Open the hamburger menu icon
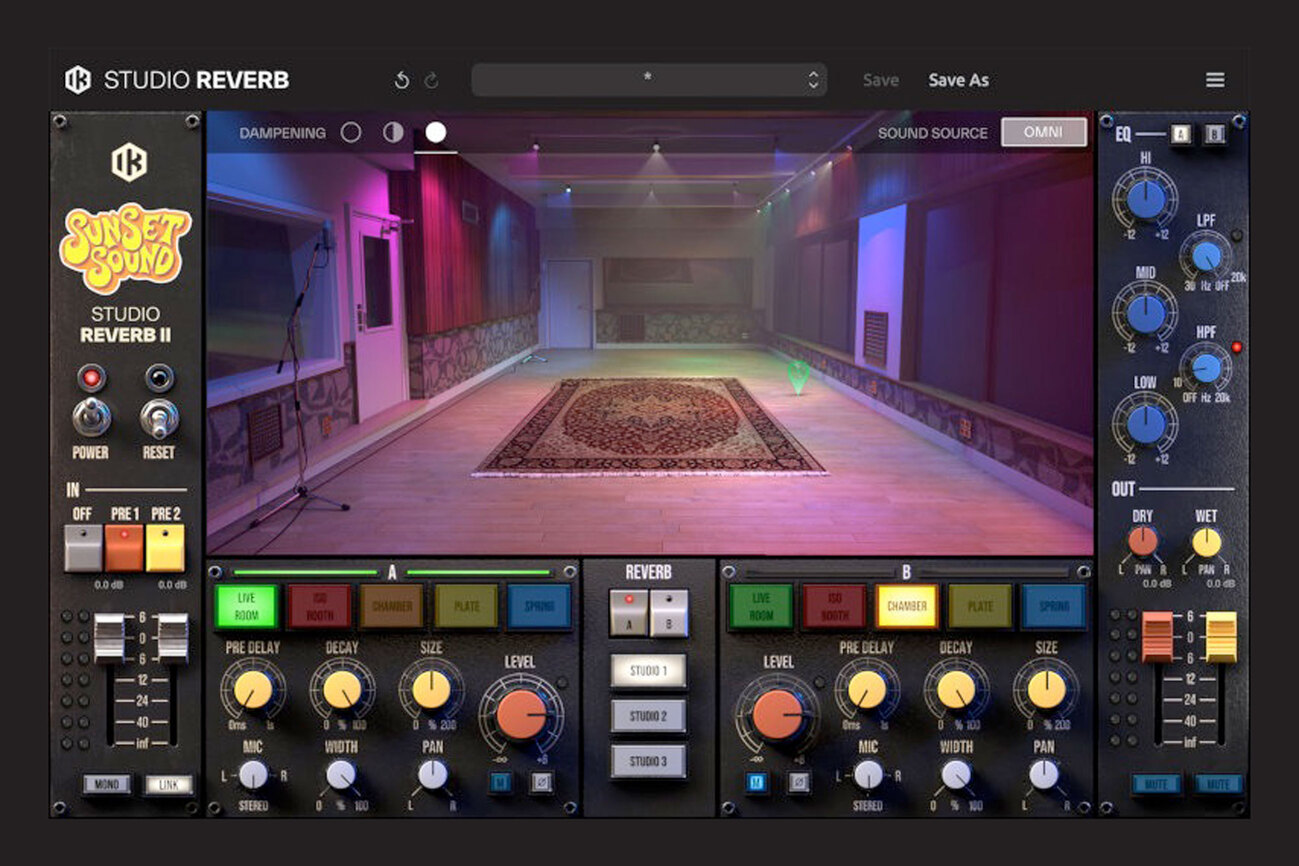Screen dimensions: 1299x866 click(1215, 80)
